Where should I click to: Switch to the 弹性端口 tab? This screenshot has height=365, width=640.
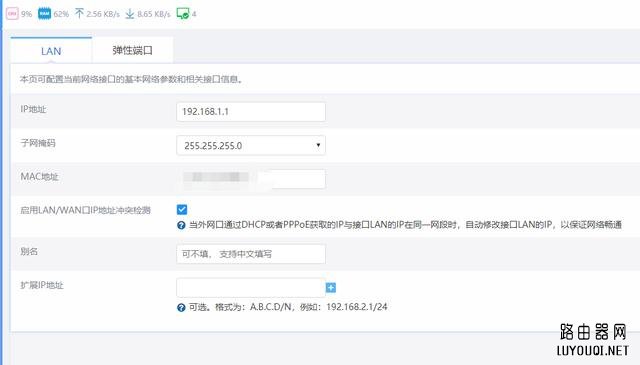[x=133, y=50]
